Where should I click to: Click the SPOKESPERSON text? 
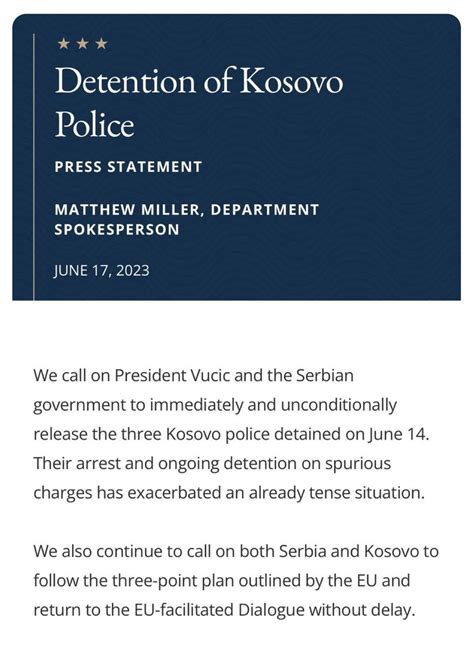click(x=117, y=229)
